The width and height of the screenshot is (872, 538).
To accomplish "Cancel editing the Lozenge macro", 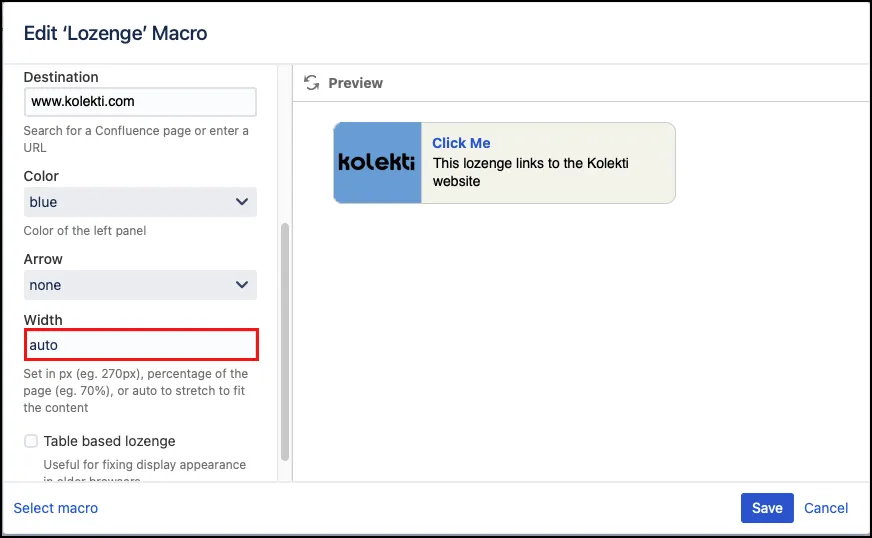I will click(826, 508).
